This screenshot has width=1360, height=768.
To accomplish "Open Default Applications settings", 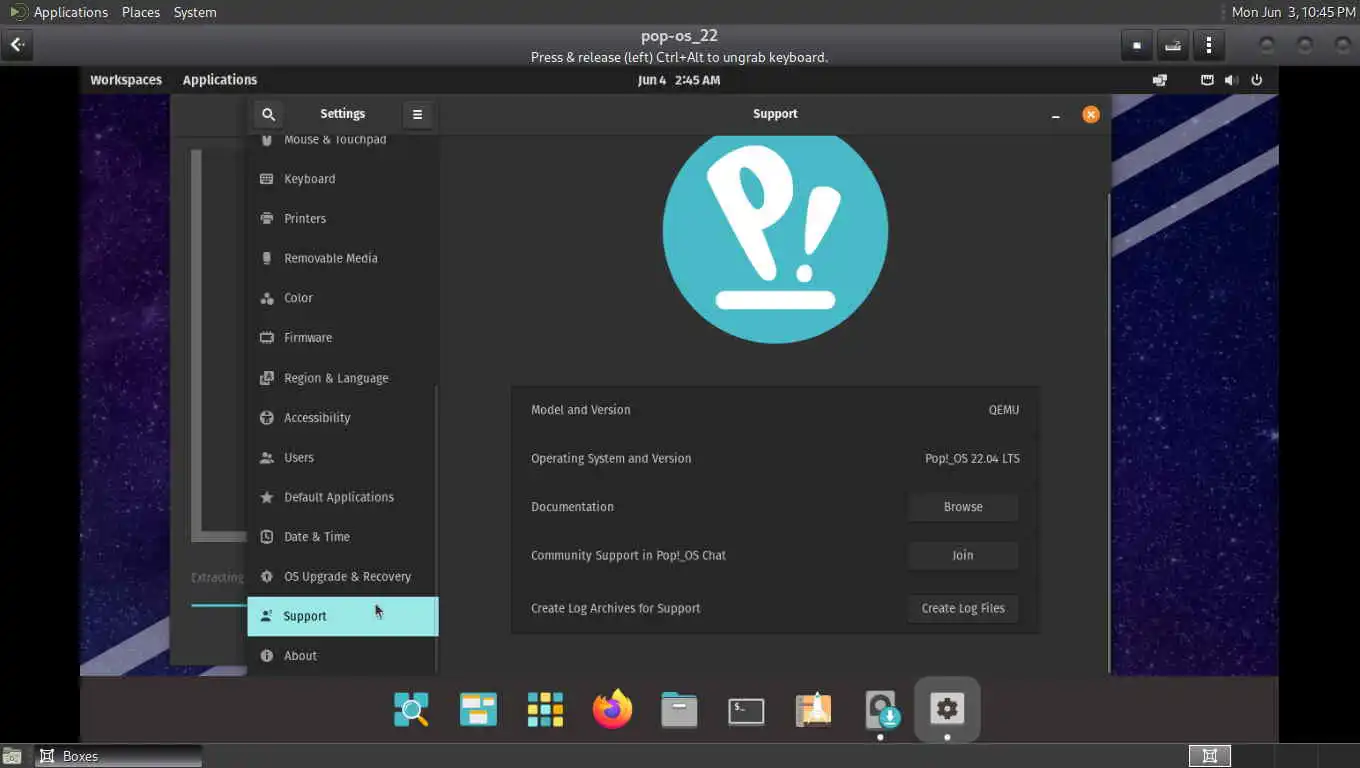I will point(342,497).
